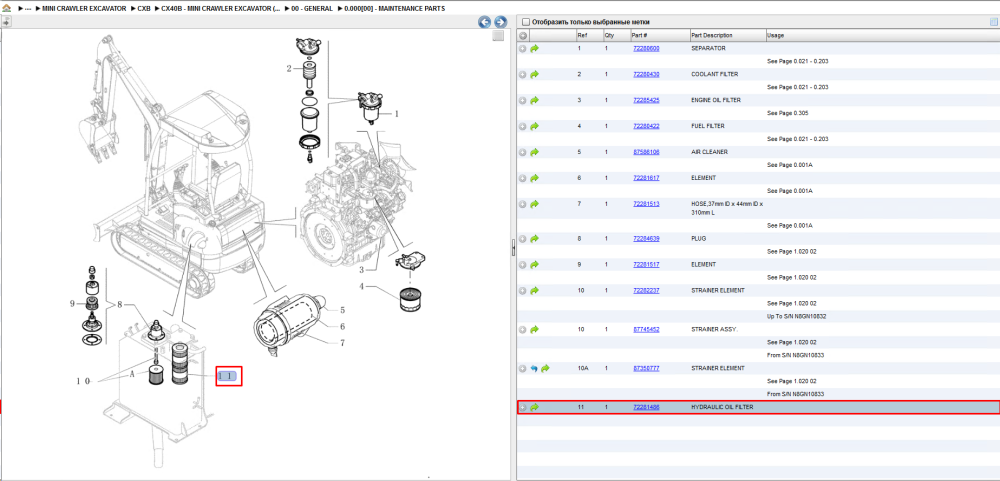This screenshot has width=1000, height=481.
Task: Open the CXB breadcrumb
Action: 143,9
